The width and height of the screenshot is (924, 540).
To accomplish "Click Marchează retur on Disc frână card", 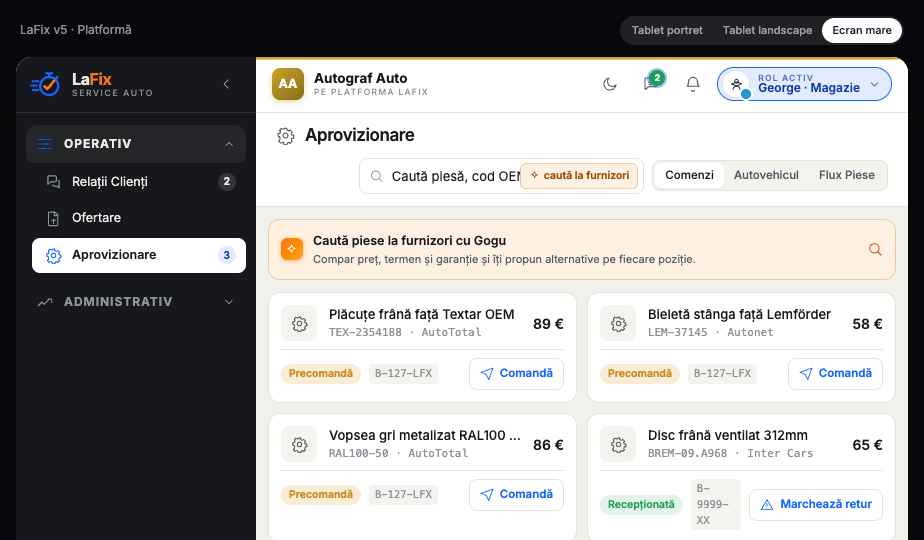I will pyautogui.click(x=816, y=505).
